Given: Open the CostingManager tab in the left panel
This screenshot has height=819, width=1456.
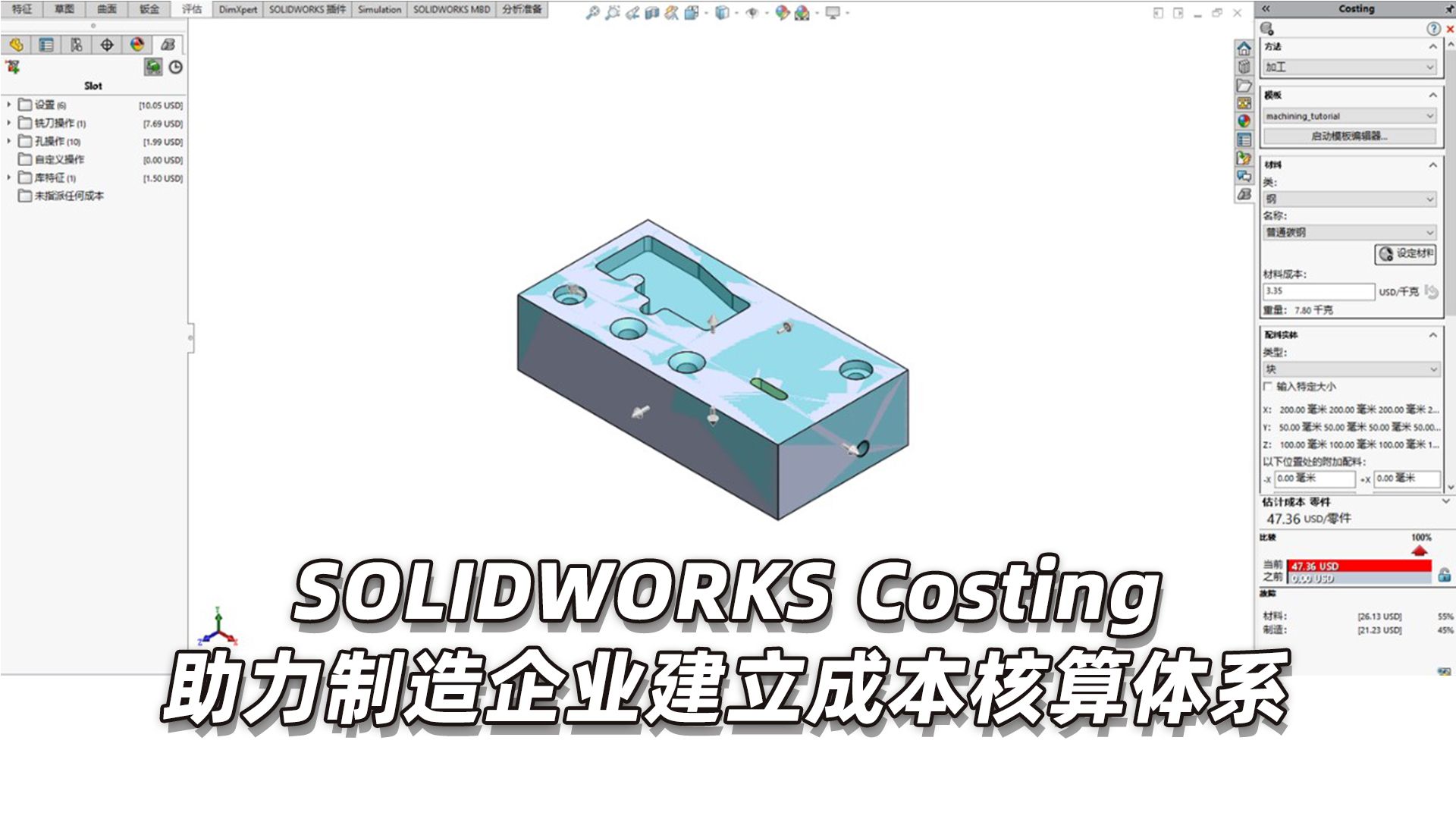Looking at the screenshot, I should [168, 45].
